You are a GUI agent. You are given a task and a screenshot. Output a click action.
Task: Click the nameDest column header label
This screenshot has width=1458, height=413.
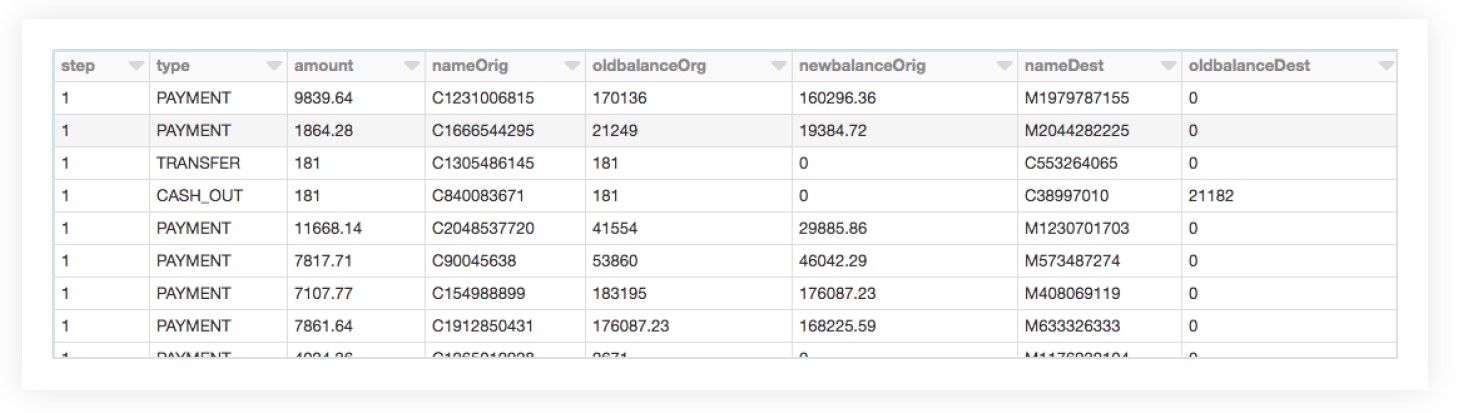(x=1064, y=66)
